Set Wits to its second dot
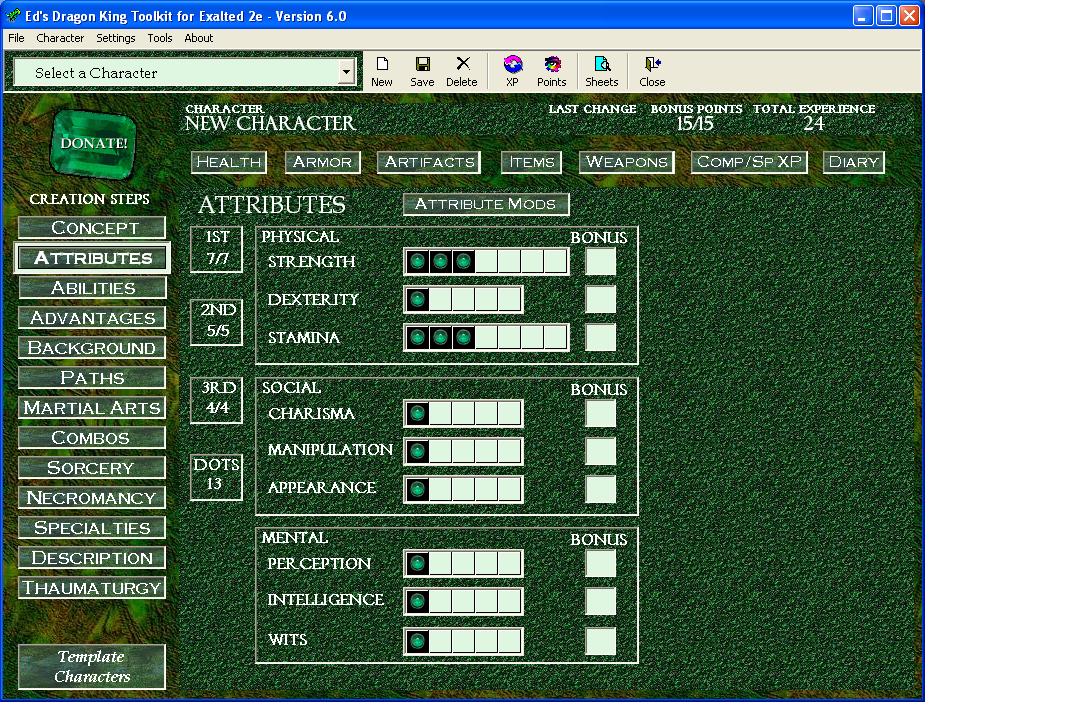 click(x=440, y=641)
